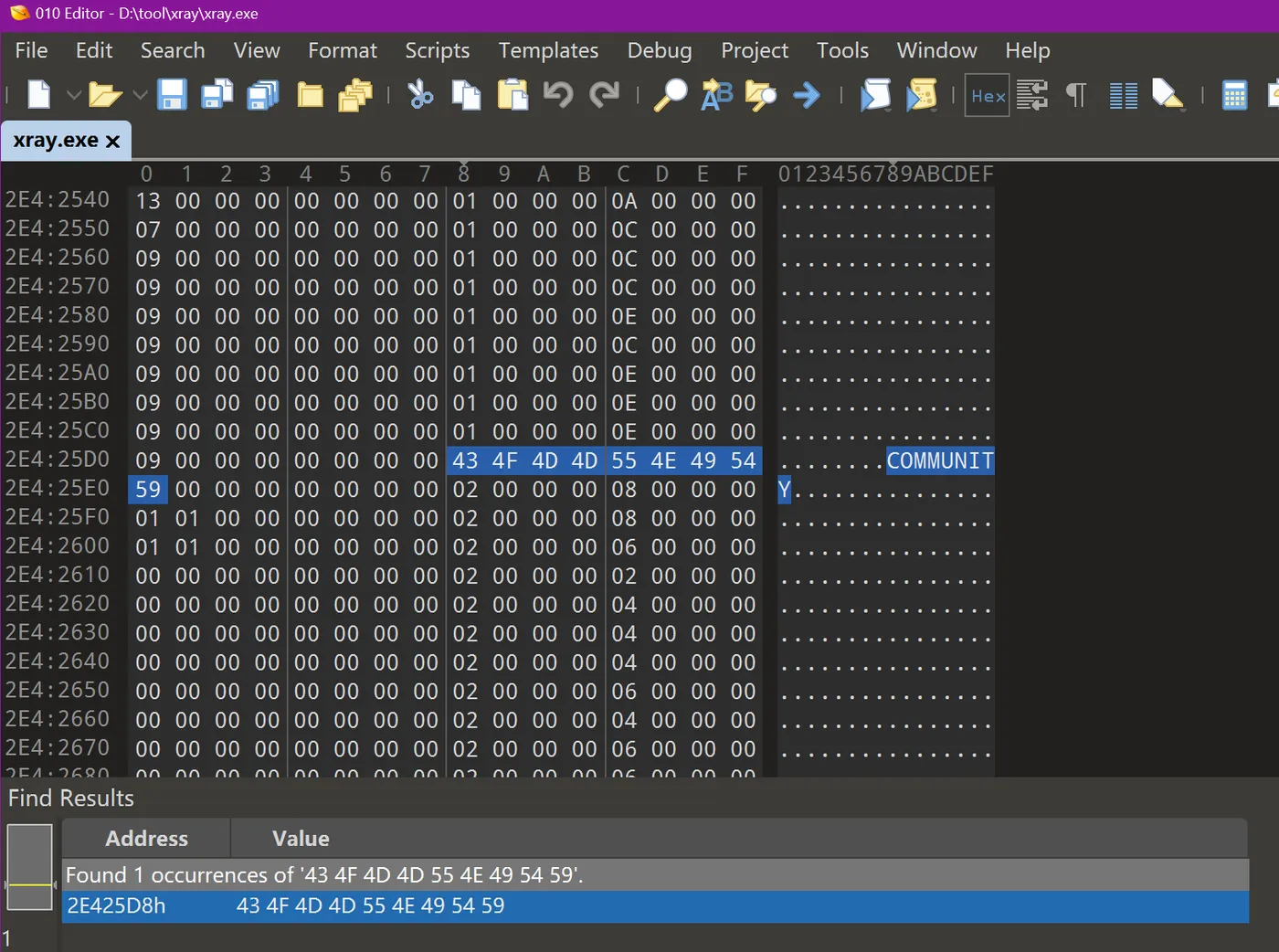Click the Find in Files icon

(760, 95)
